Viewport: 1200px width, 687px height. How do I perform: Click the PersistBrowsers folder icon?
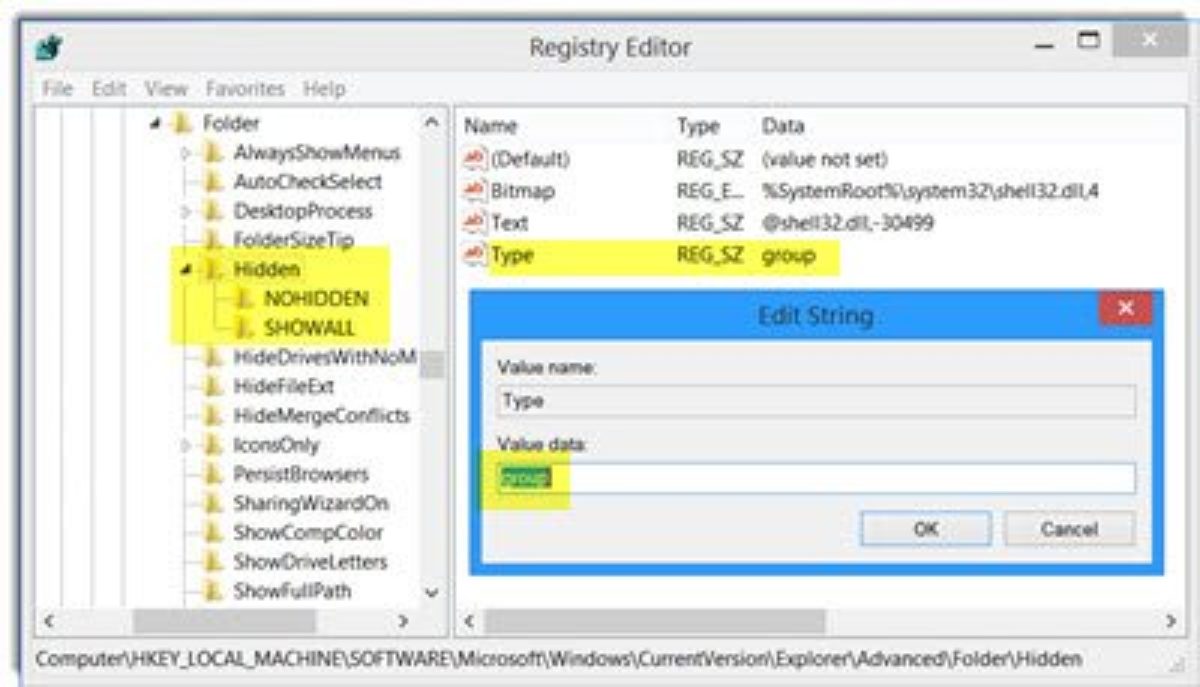coord(212,475)
